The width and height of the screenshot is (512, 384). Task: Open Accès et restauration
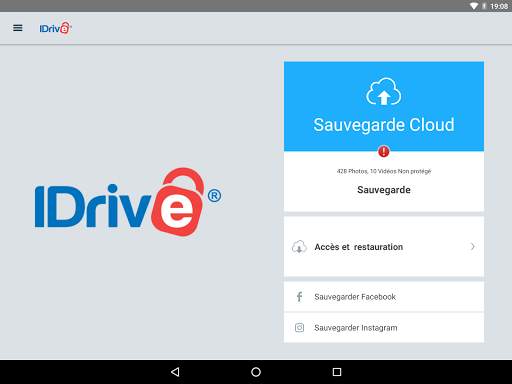tap(384, 246)
